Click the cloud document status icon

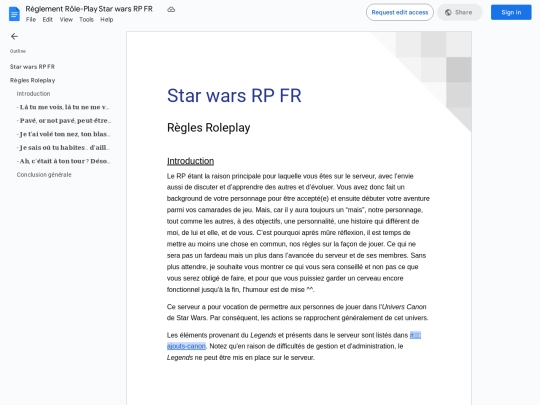(171, 9)
